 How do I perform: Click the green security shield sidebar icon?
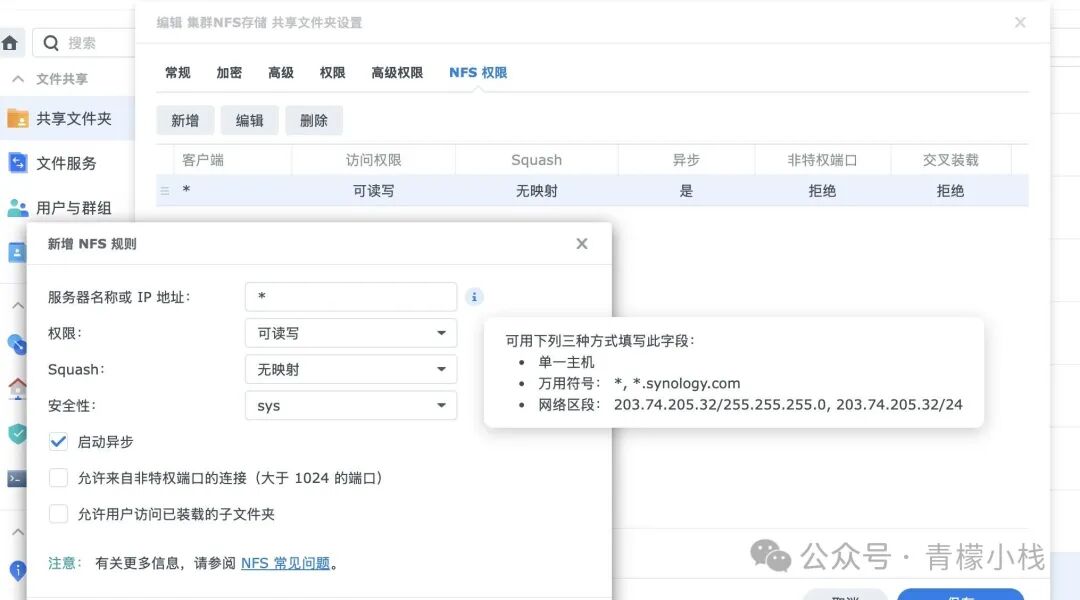[x=14, y=434]
